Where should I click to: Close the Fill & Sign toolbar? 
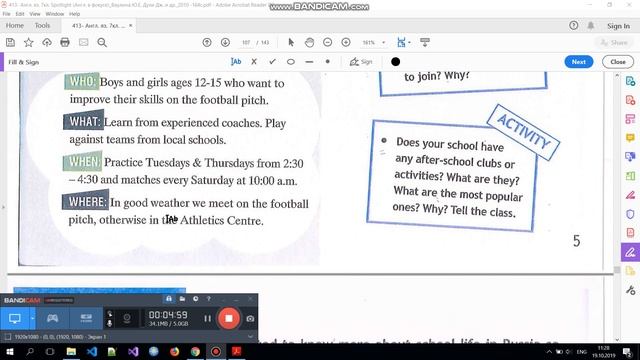pos(618,62)
